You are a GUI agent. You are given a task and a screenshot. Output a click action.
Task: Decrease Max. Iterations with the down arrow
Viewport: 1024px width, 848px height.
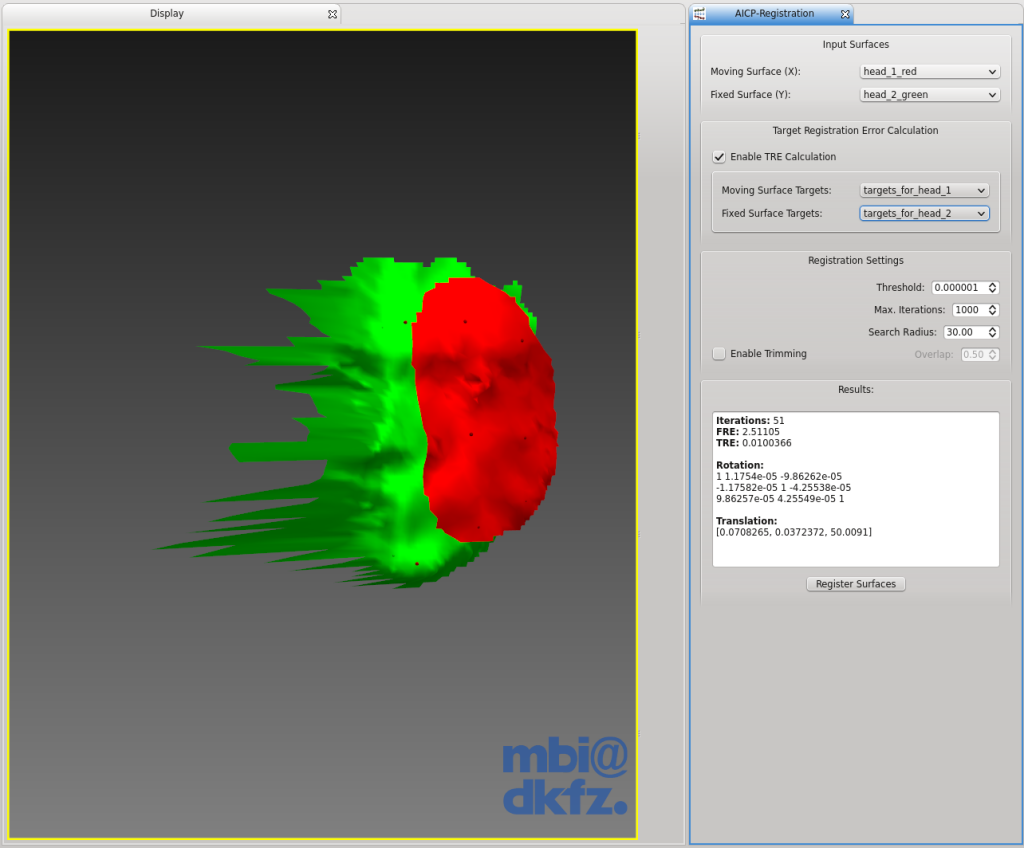[993, 313]
